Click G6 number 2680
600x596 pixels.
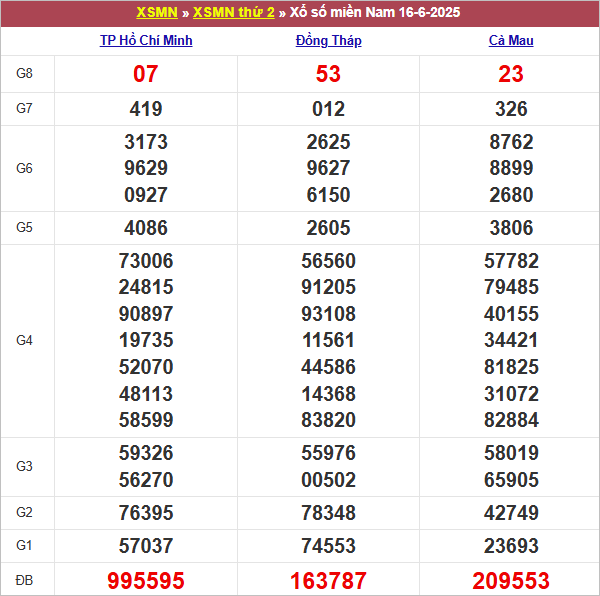pyautogui.click(x=511, y=195)
